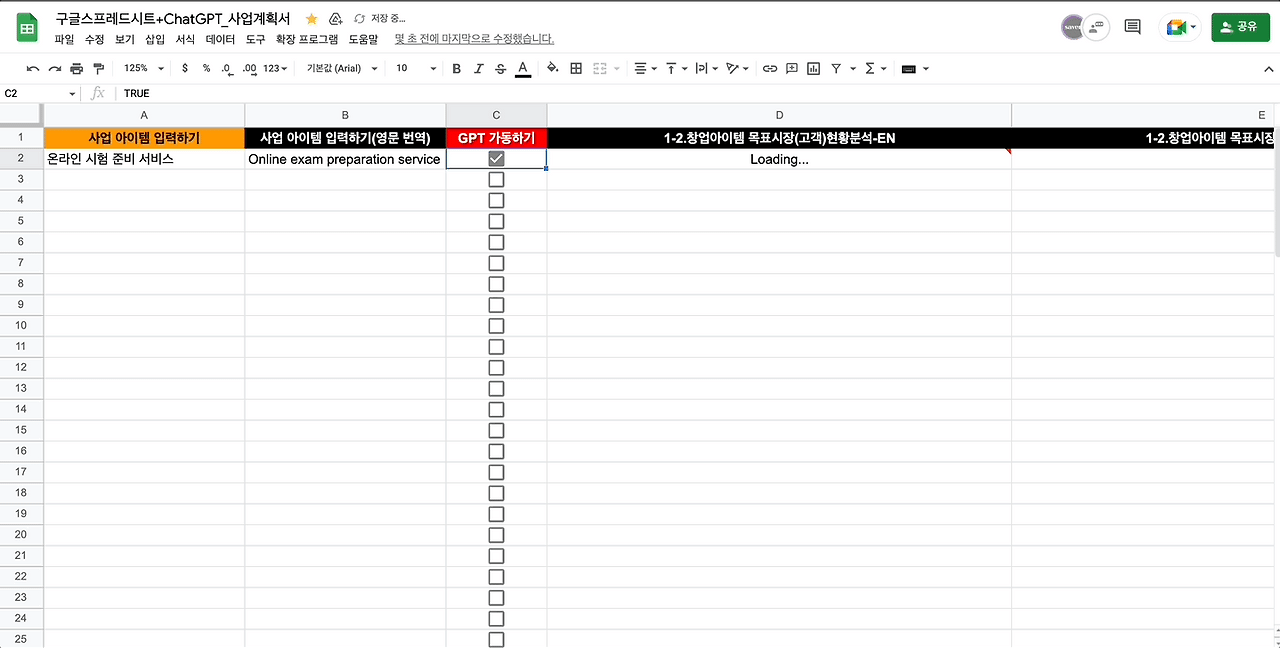Check the checkbox in row 17
Viewport: 1280px width, 648px height.
[x=496, y=472]
